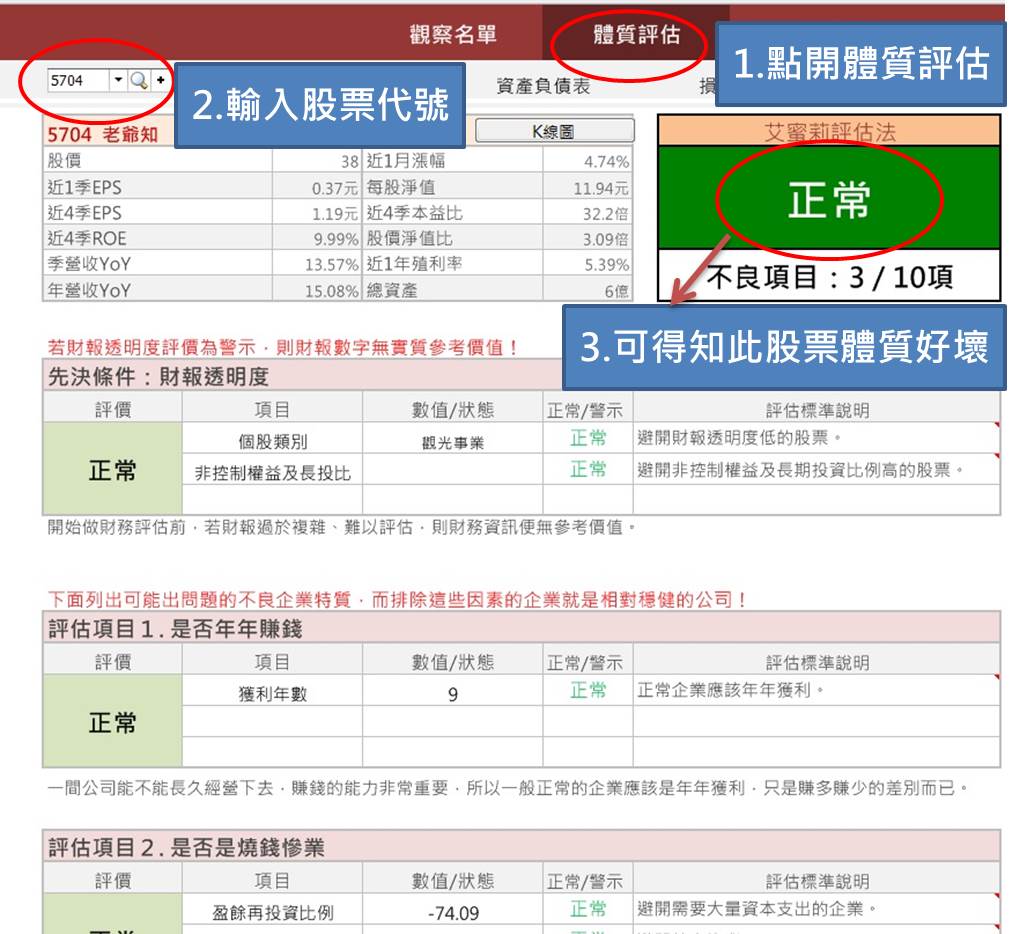Viewport: 1014px width, 934px height.
Task: Select the 資產負債表 sub-tab
Action: 543,86
